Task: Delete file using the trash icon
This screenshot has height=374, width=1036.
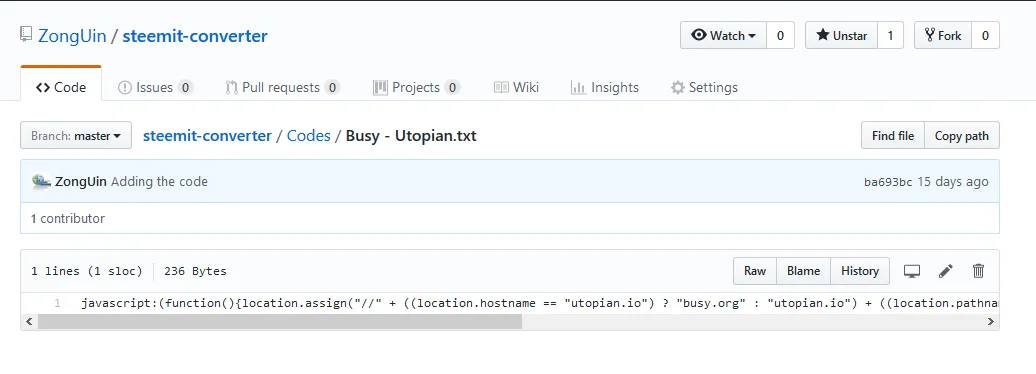Action: coord(979,271)
